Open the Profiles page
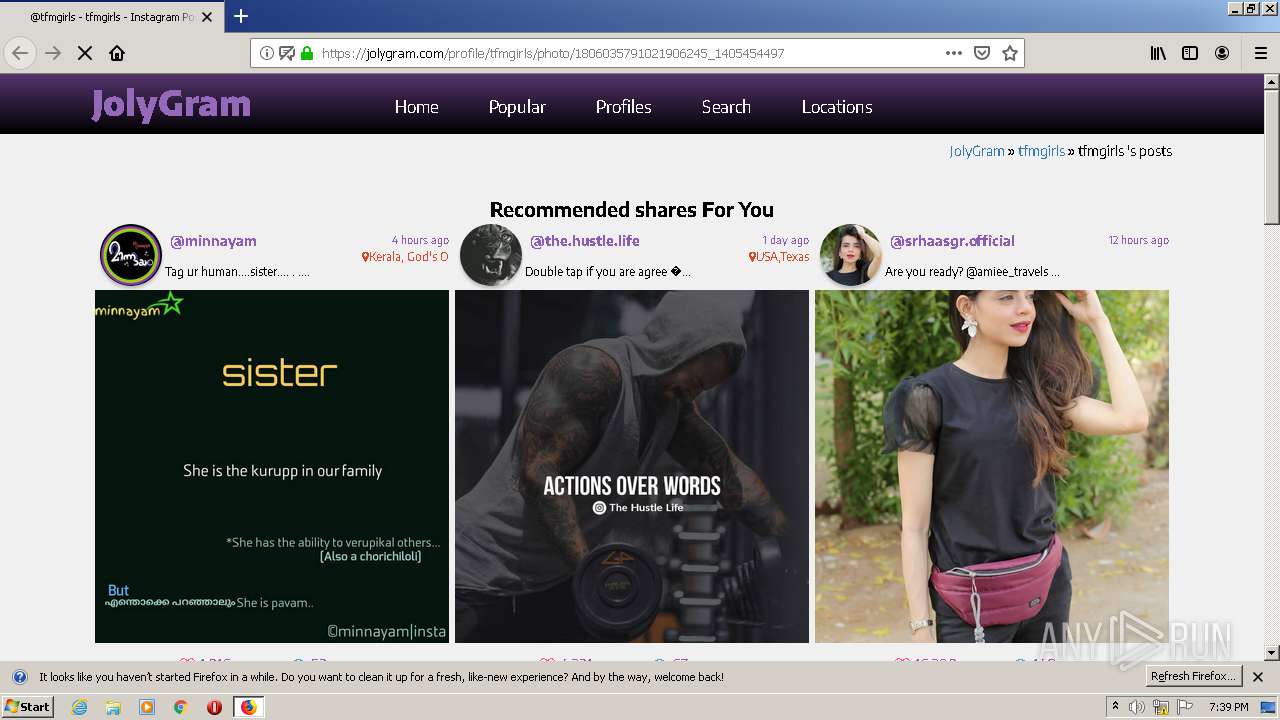 [623, 107]
